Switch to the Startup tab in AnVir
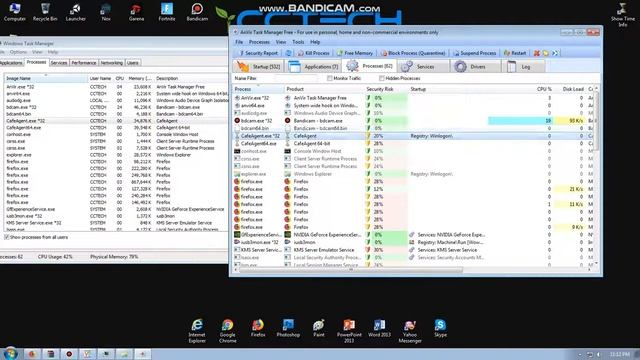This screenshot has width=640, height=360. coord(258,67)
